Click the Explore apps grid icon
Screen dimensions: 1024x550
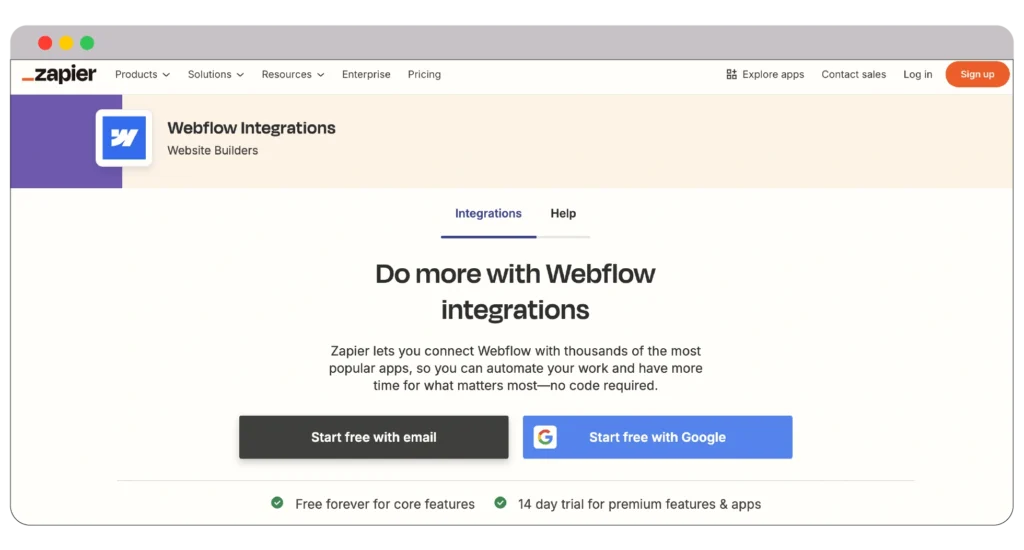[731, 74]
